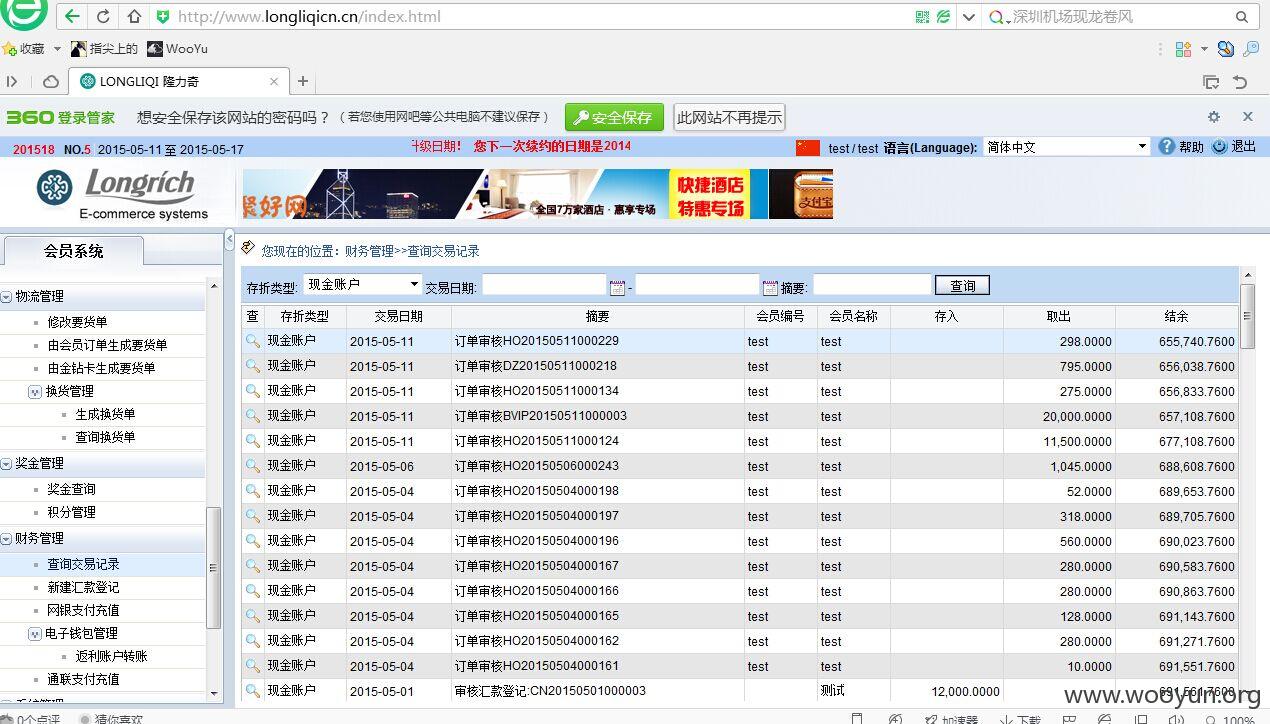View details of order HO20150504000198
The width and height of the screenshot is (1270, 724).
253,491
